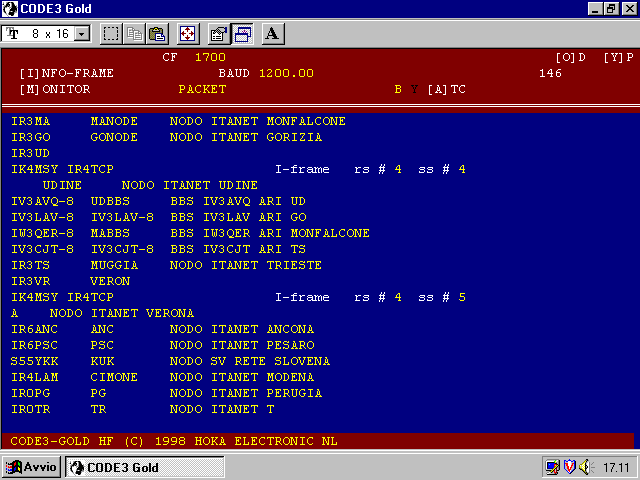
Task: Click the Mark selection toolbar icon
Action: pyautogui.click(x=111, y=33)
